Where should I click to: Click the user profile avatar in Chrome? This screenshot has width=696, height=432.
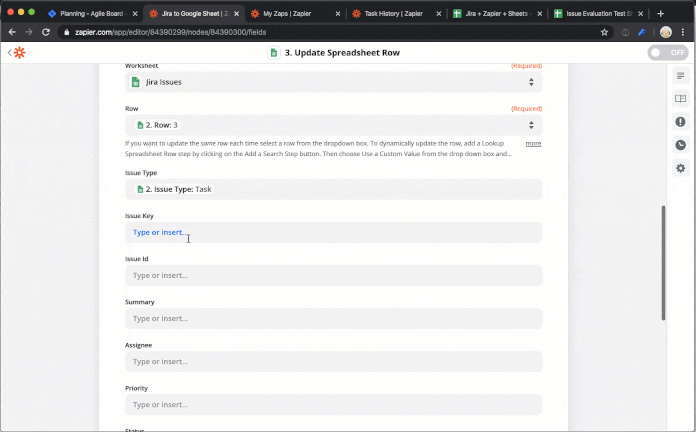[665, 32]
